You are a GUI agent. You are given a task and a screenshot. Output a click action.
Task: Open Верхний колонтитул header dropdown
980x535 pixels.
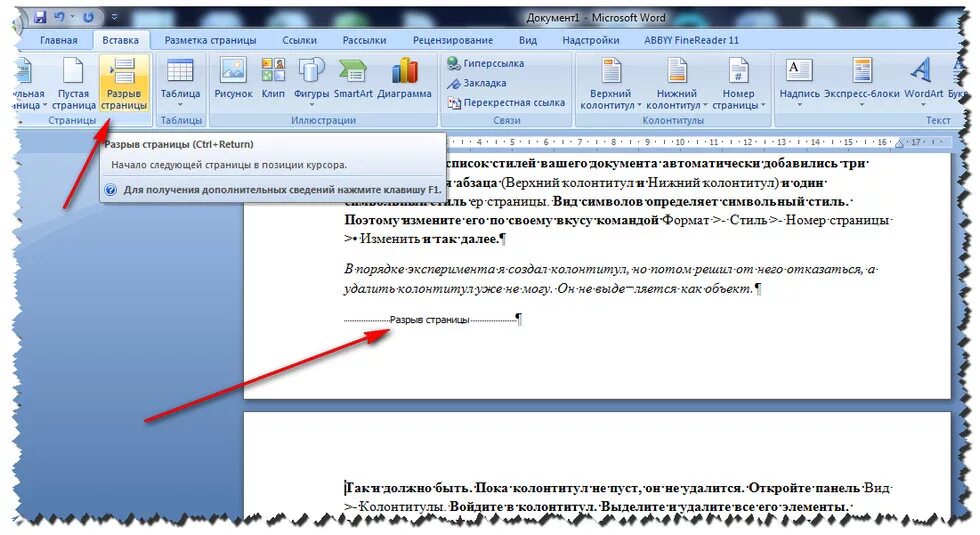[611, 84]
